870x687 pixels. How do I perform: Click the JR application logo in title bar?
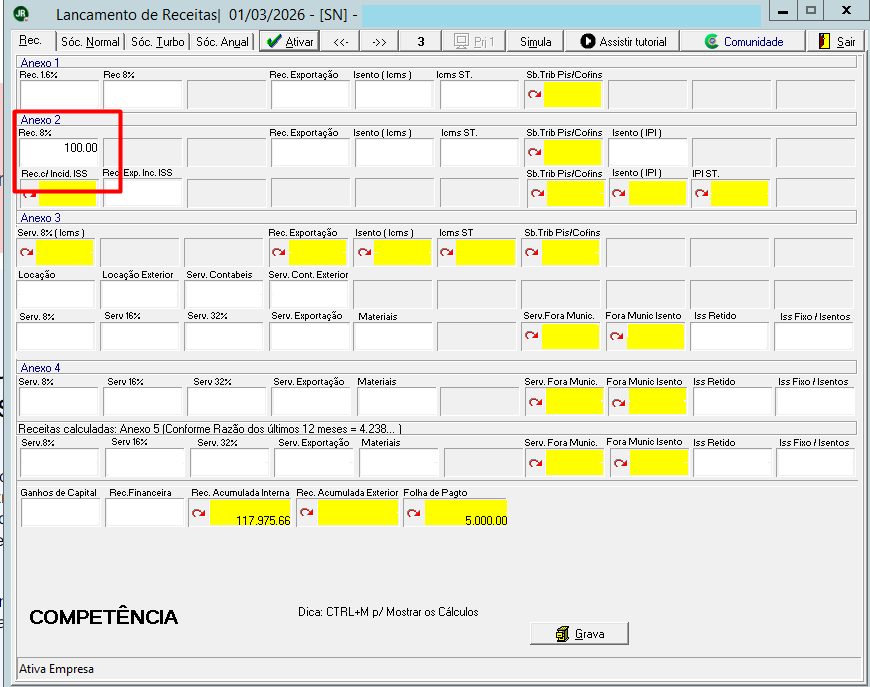pos(21,13)
